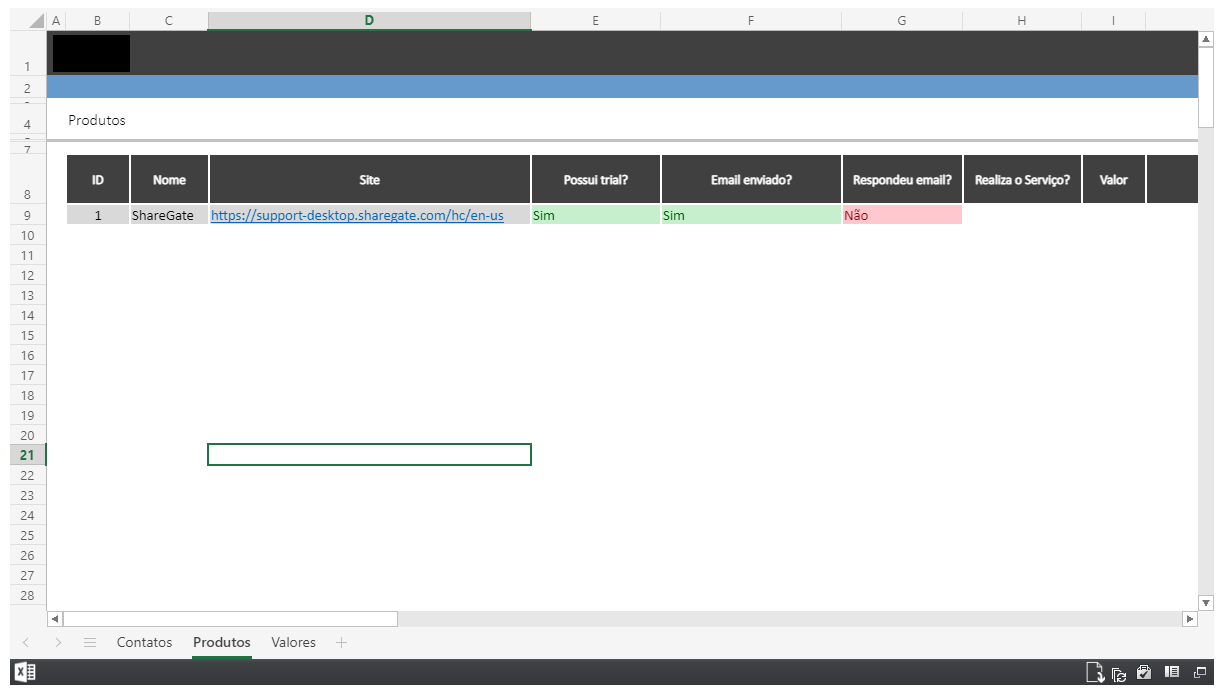Click the 'Valor' header cell
Image resolution: width=1226 pixels, height=692 pixels.
tap(1113, 180)
